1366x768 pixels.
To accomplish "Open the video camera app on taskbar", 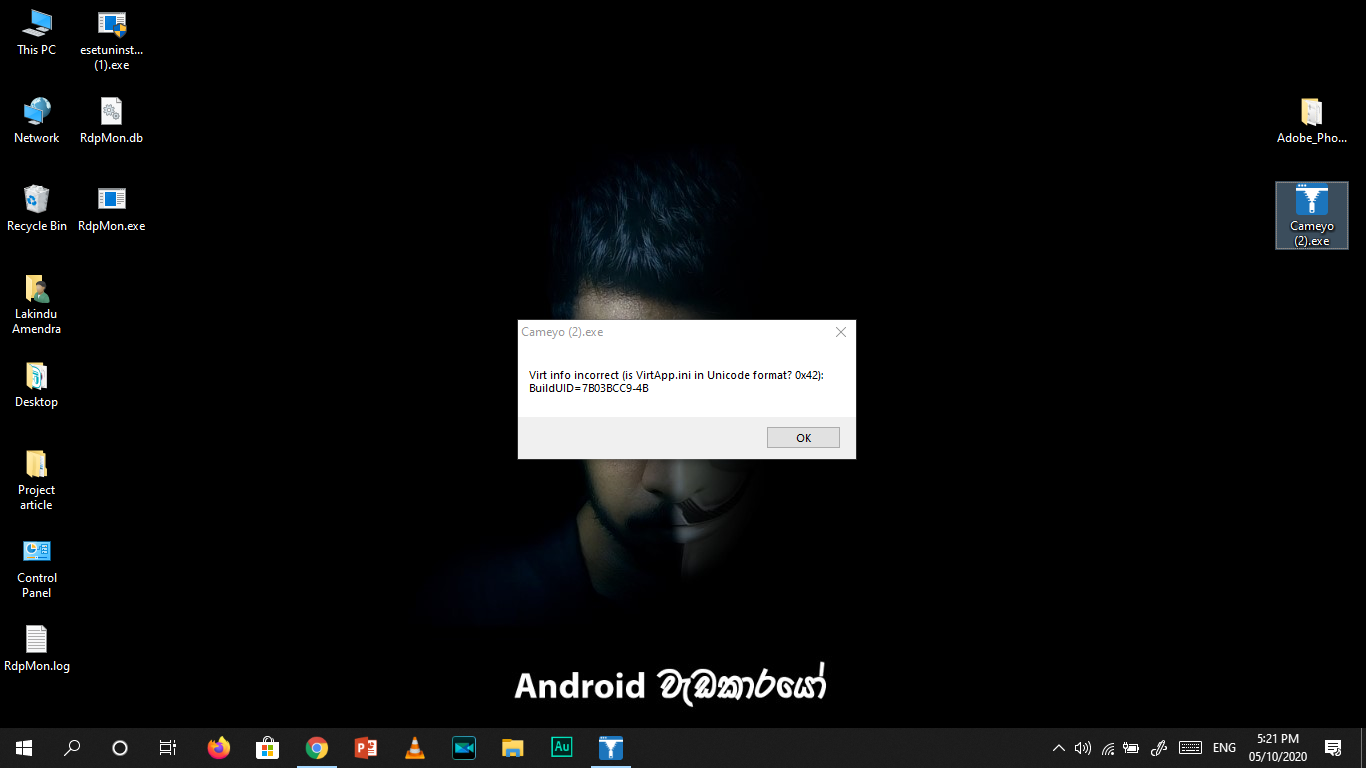I will [463, 748].
